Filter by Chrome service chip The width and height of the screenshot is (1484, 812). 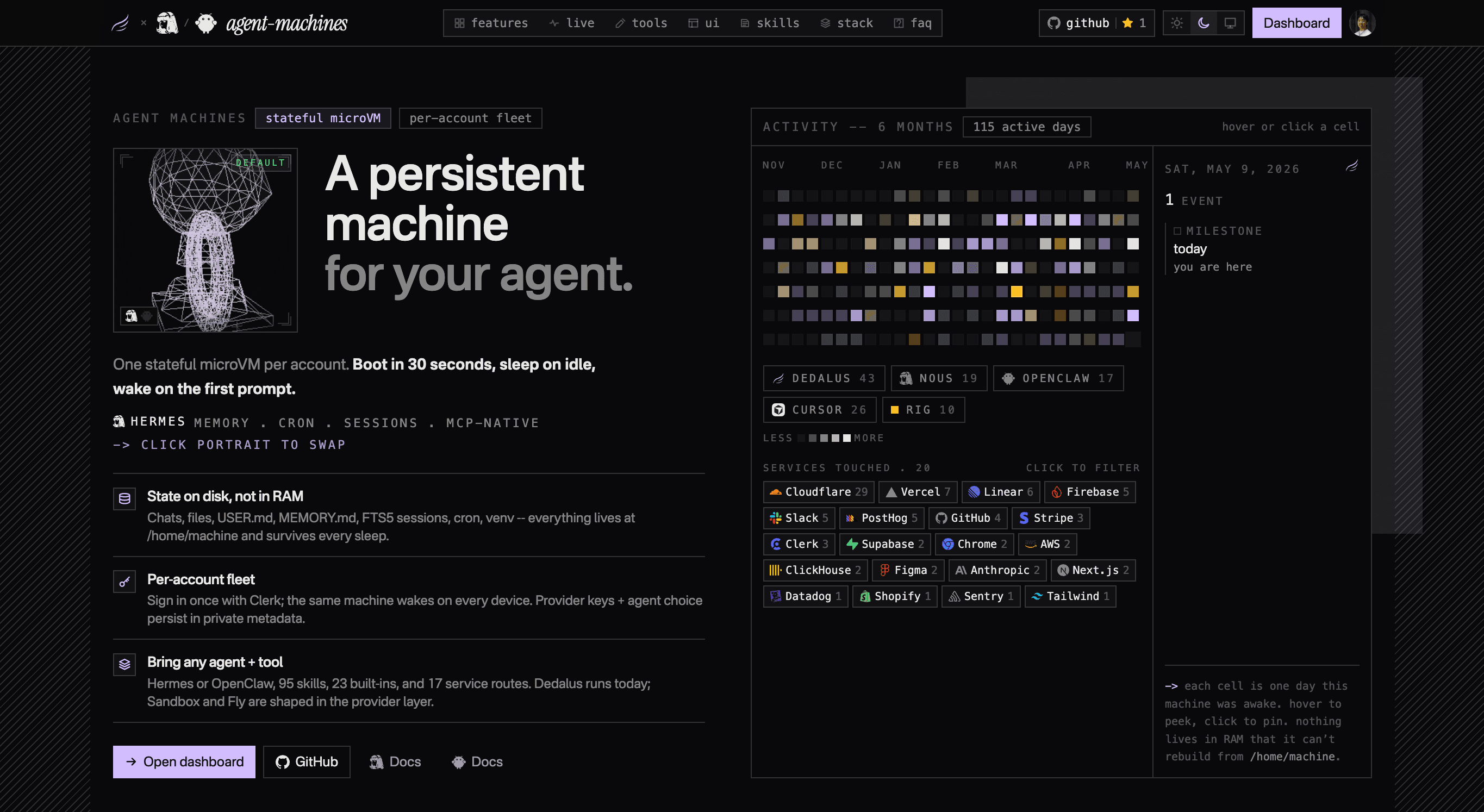[x=975, y=544]
